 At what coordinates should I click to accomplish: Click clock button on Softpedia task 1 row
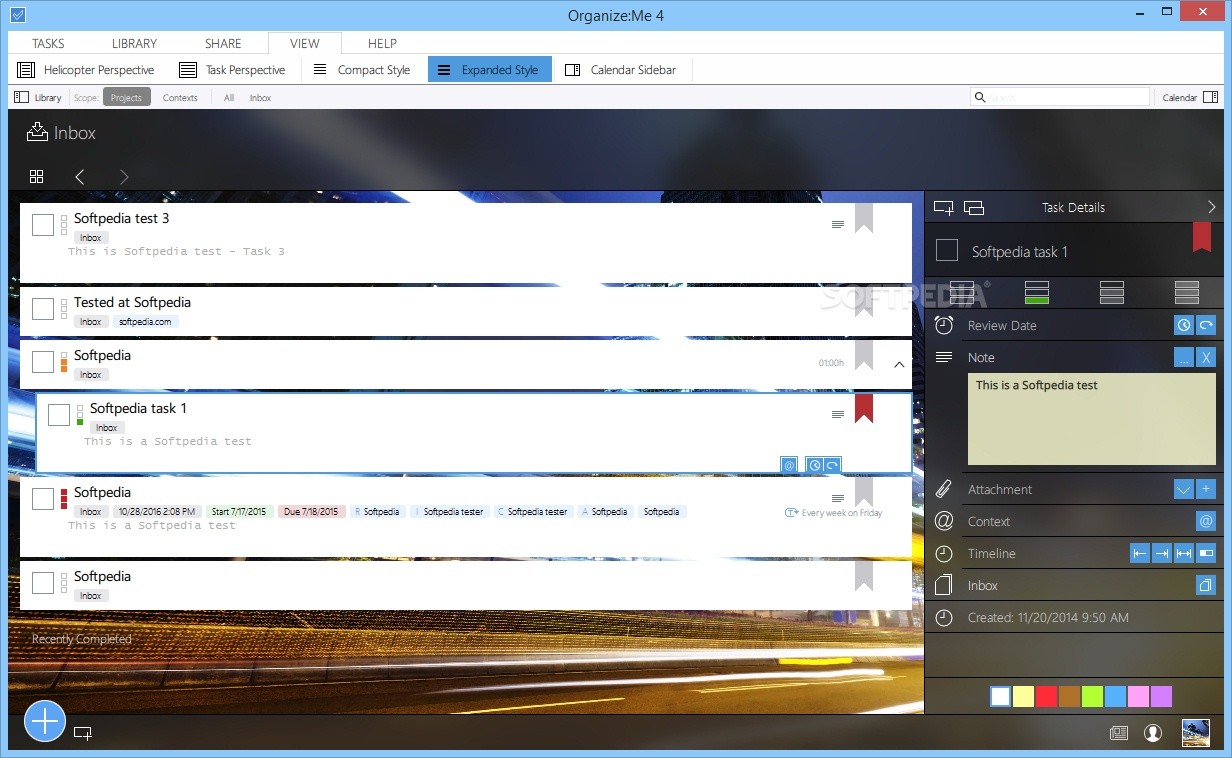[x=815, y=464]
